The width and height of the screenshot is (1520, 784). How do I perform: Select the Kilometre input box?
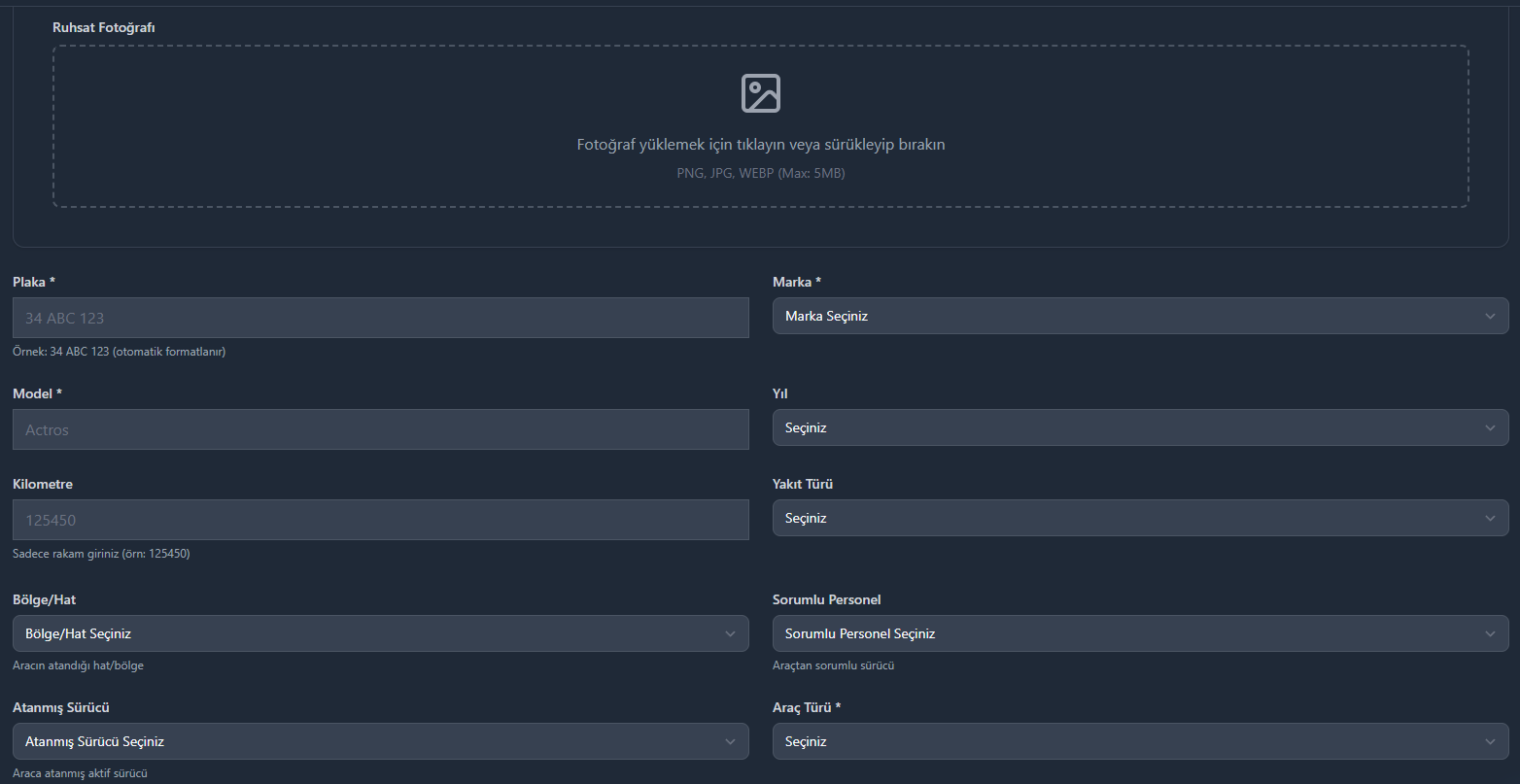[380, 520]
